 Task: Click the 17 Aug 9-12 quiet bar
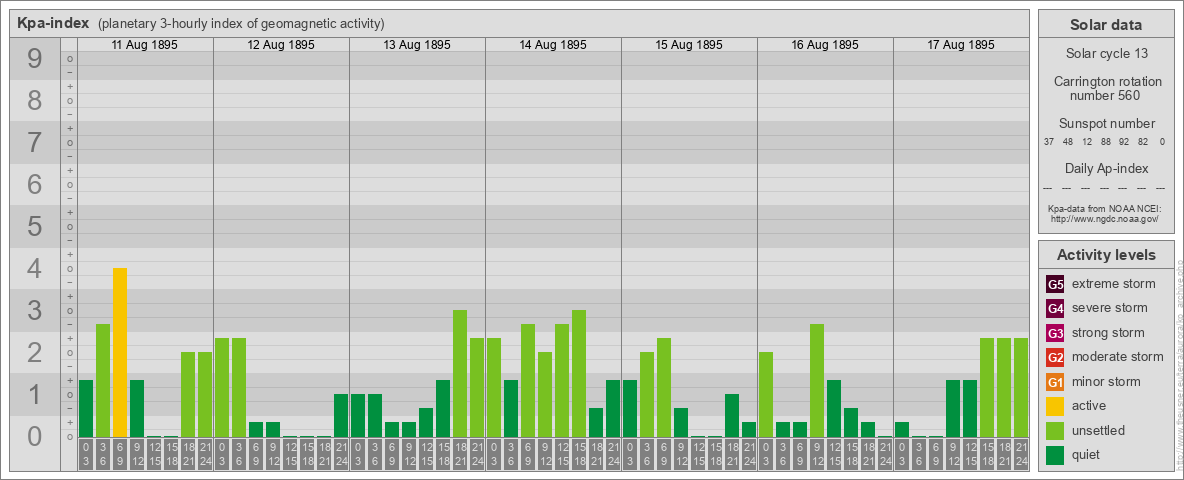click(x=953, y=408)
